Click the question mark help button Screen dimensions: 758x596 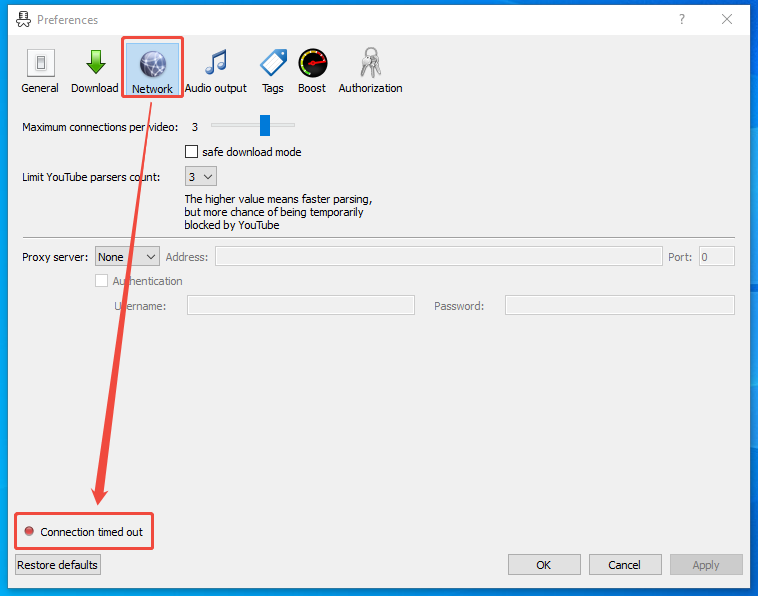tap(682, 19)
